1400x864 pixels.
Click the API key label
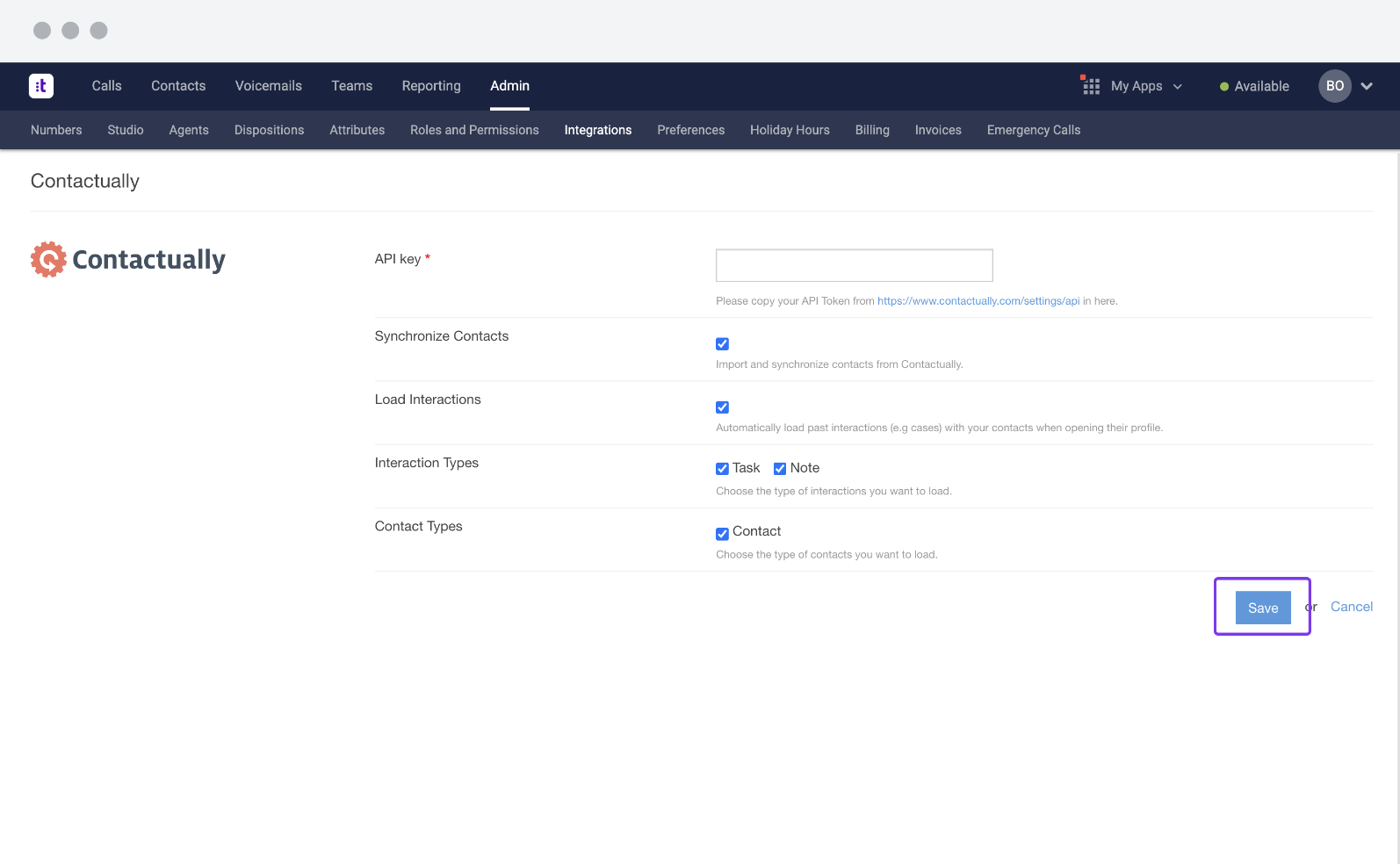(398, 259)
